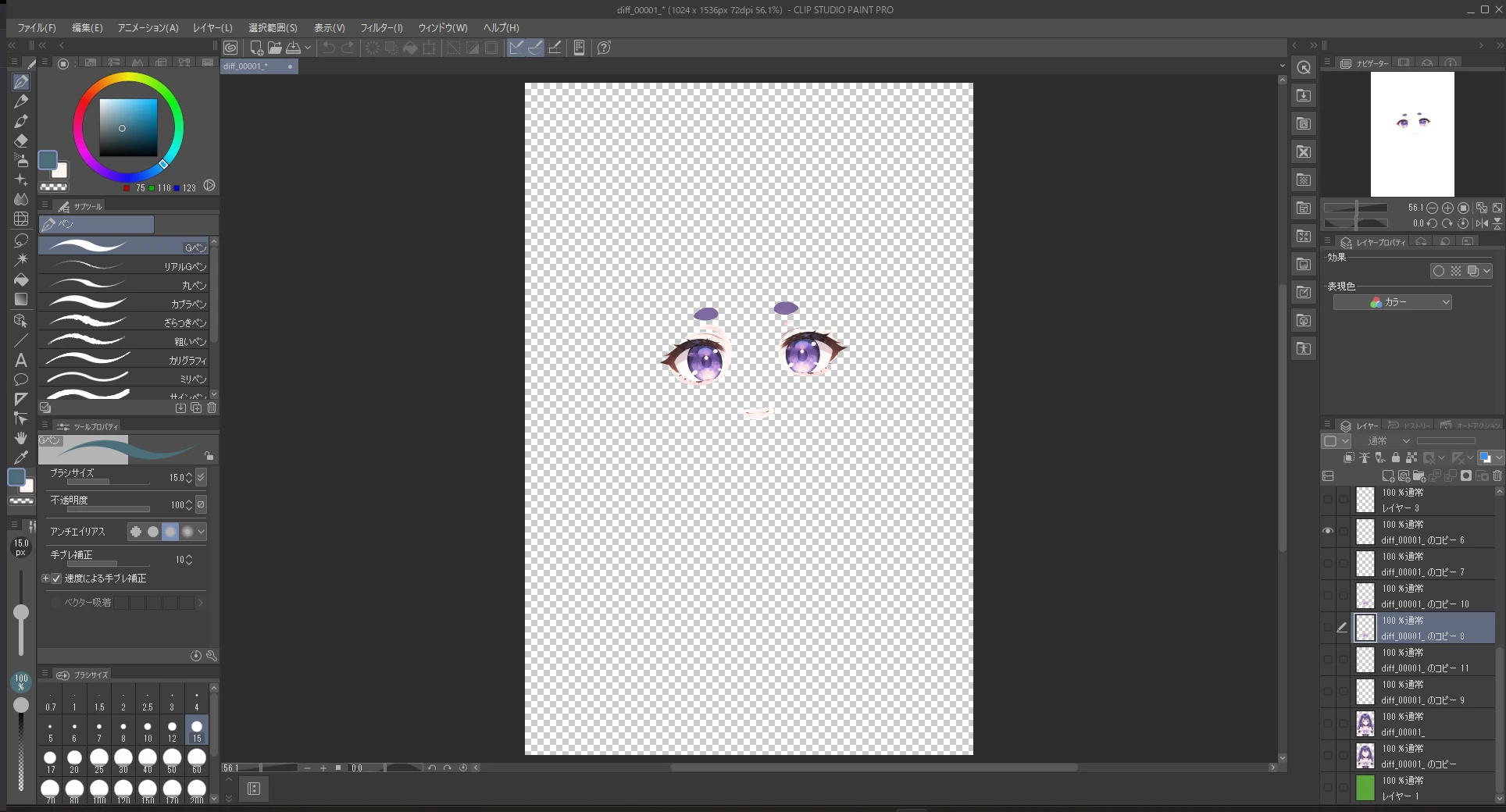1506x812 pixels.
Task: Select the Text tool (A)
Action: (x=21, y=360)
